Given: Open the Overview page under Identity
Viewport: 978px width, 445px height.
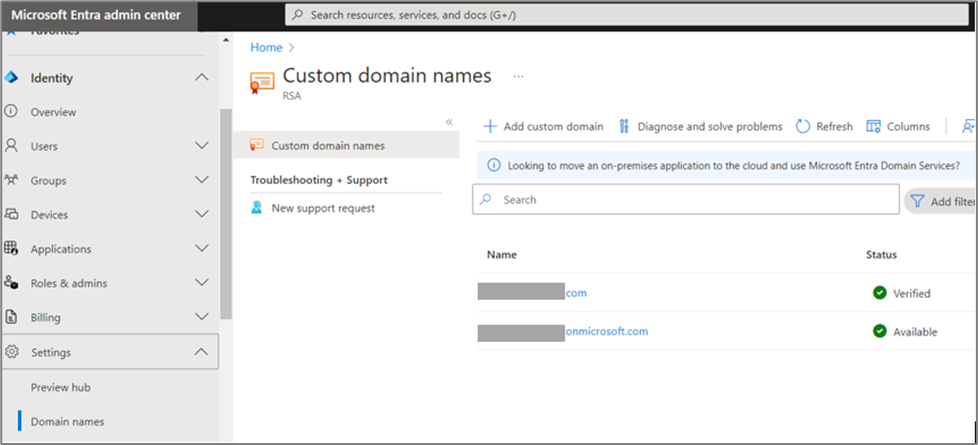Looking at the screenshot, I should (x=53, y=112).
